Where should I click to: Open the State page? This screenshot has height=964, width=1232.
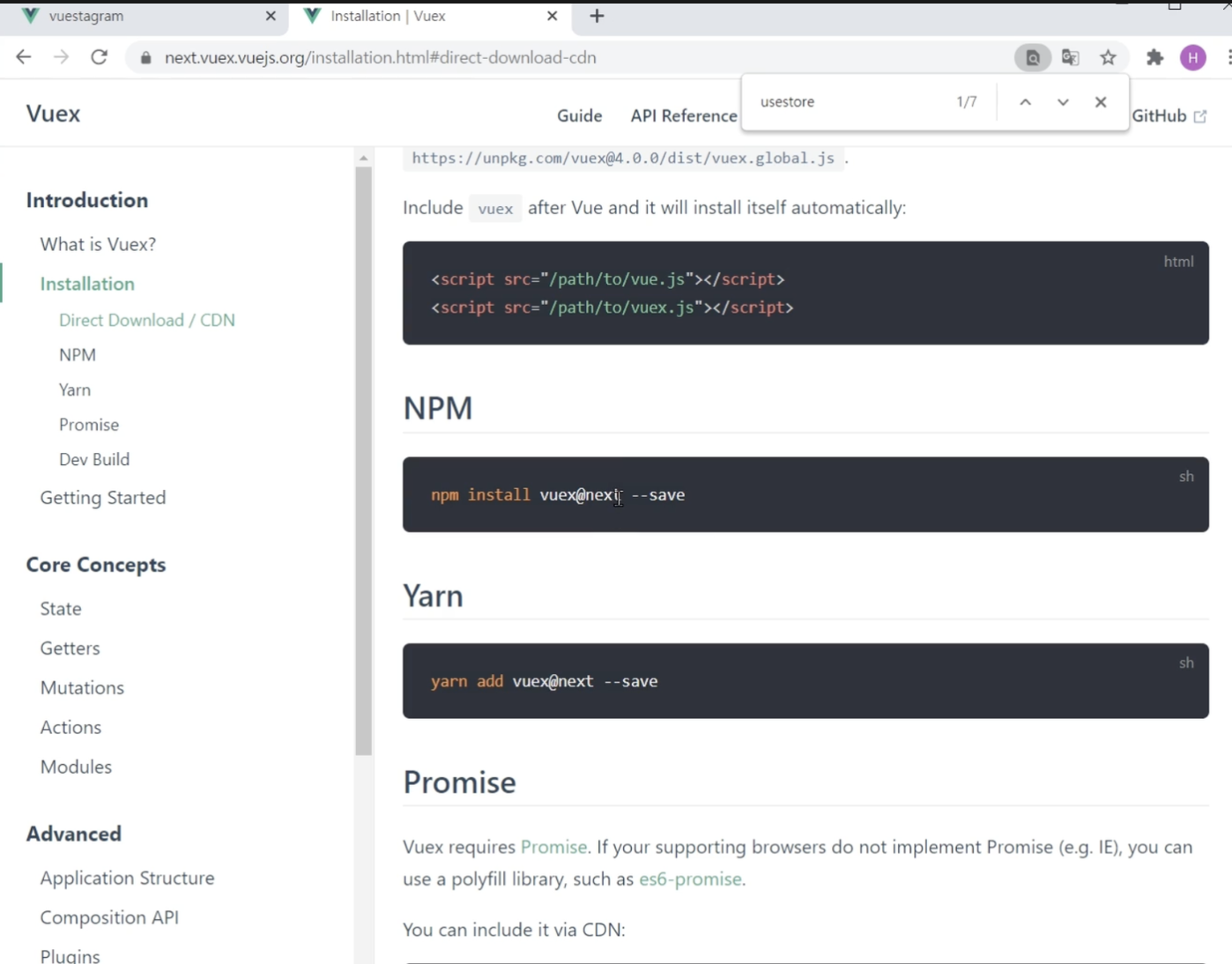(x=61, y=609)
